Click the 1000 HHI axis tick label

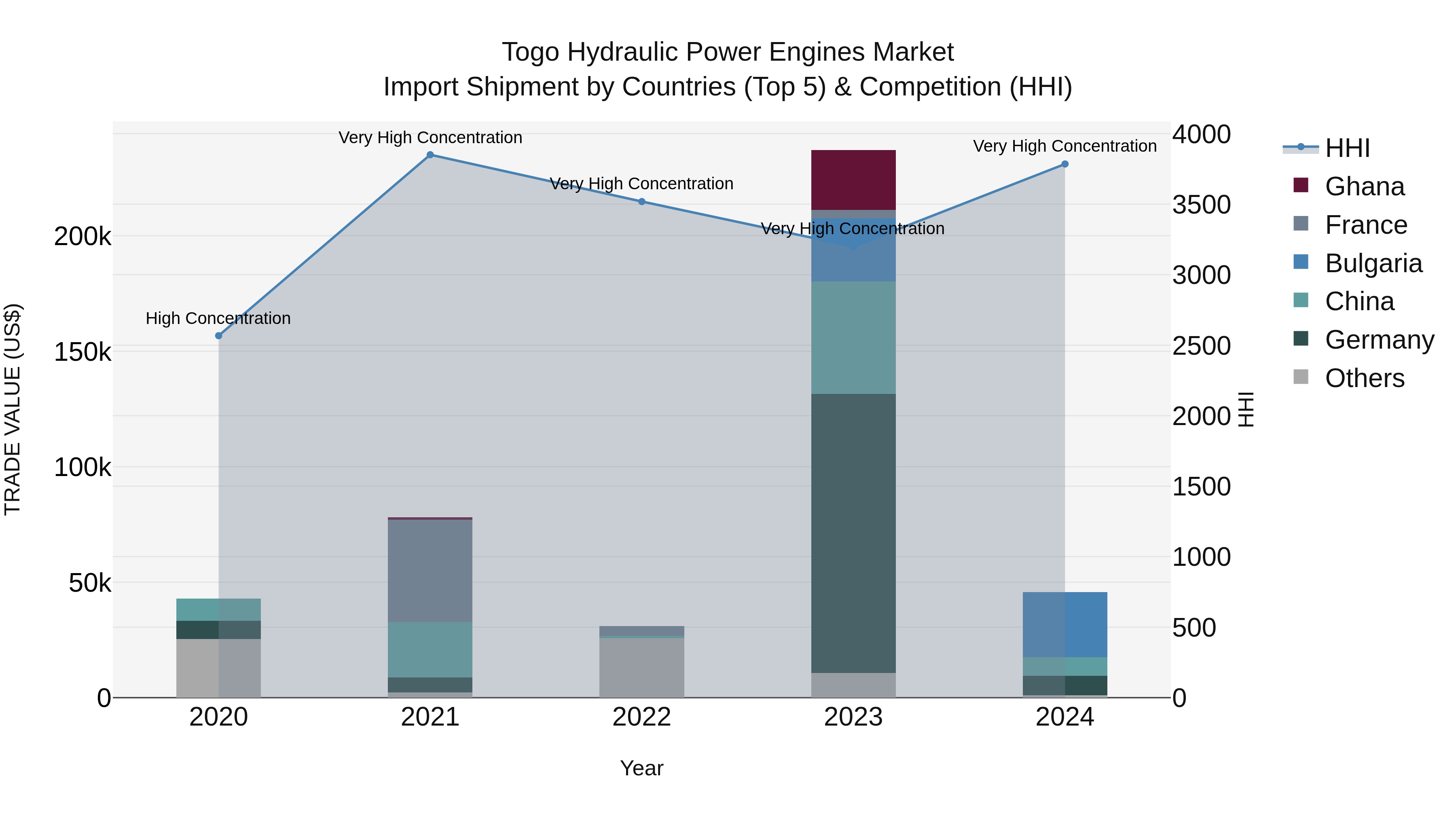click(x=1202, y=557)
